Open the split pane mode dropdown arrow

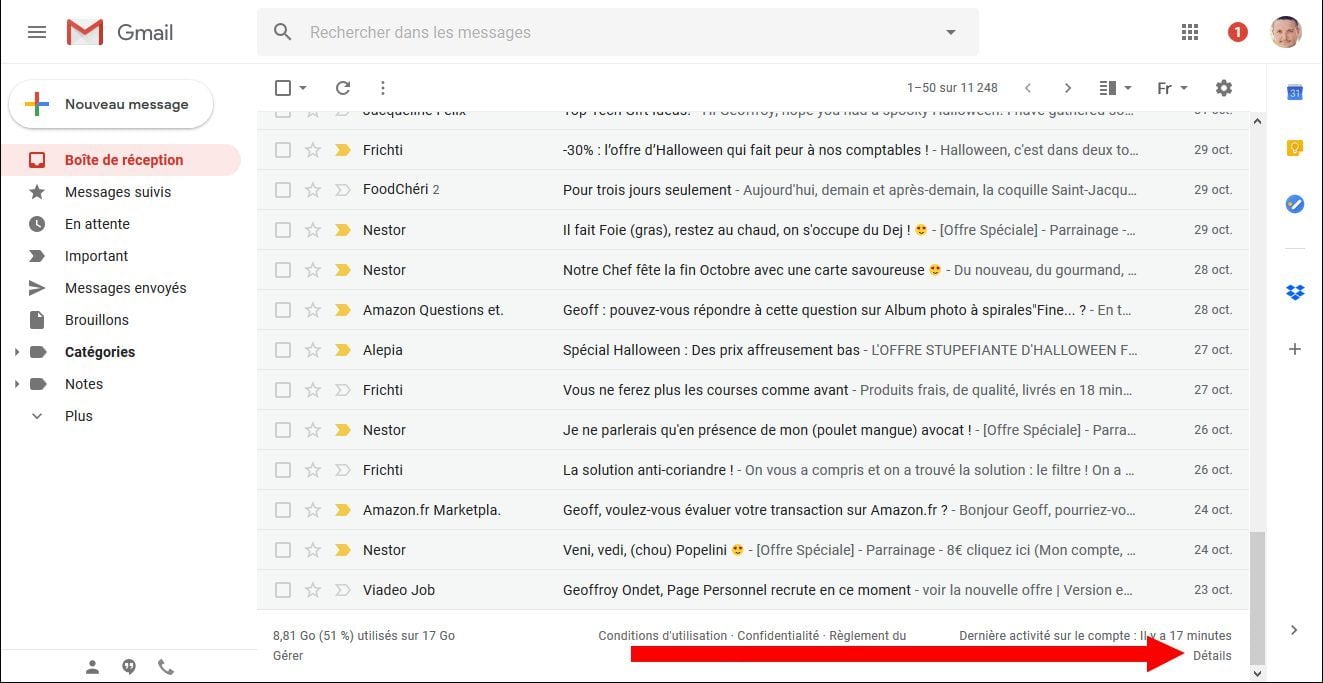pyautogui.click(x=1128, y=88)
